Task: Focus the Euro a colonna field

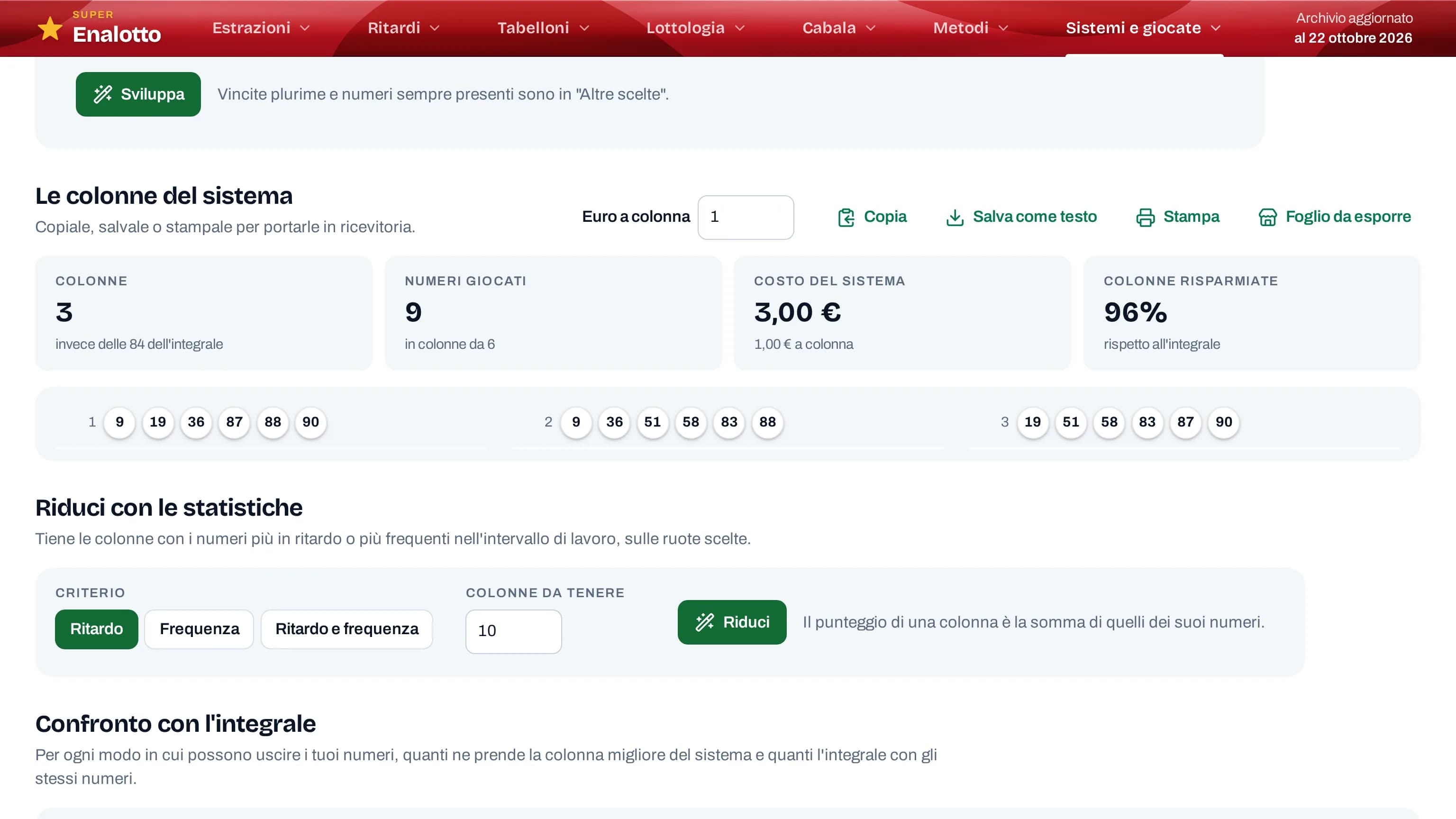Action: [x=746, y=217]
